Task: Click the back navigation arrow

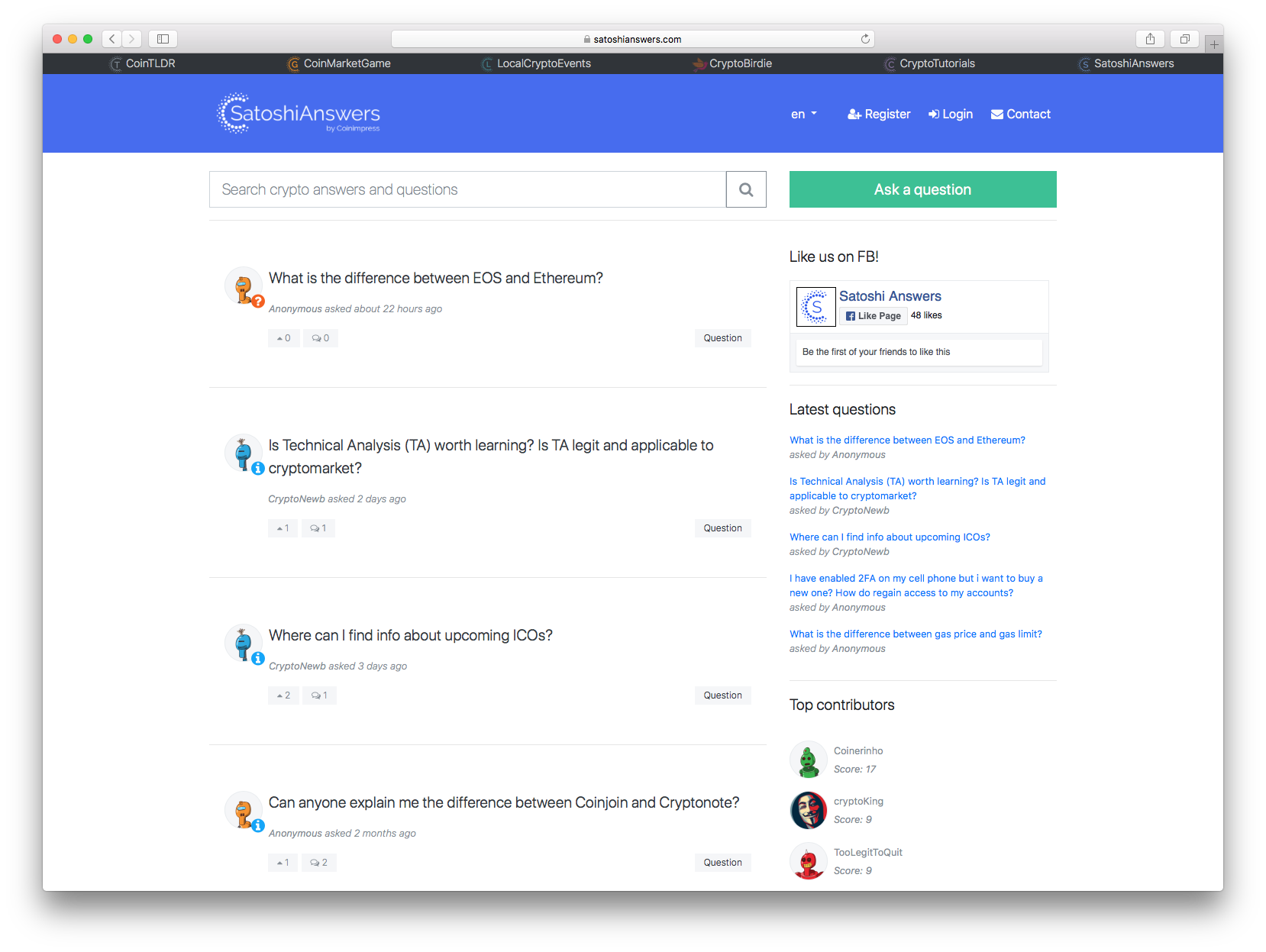Action: (x=111, y=38)
